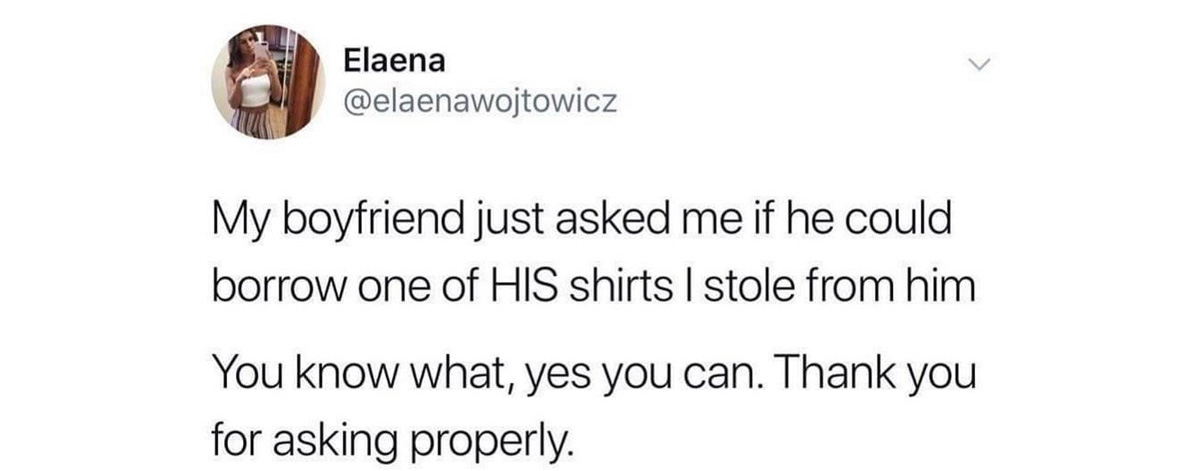Expand the tweet options chevron

tap(979, 66)
